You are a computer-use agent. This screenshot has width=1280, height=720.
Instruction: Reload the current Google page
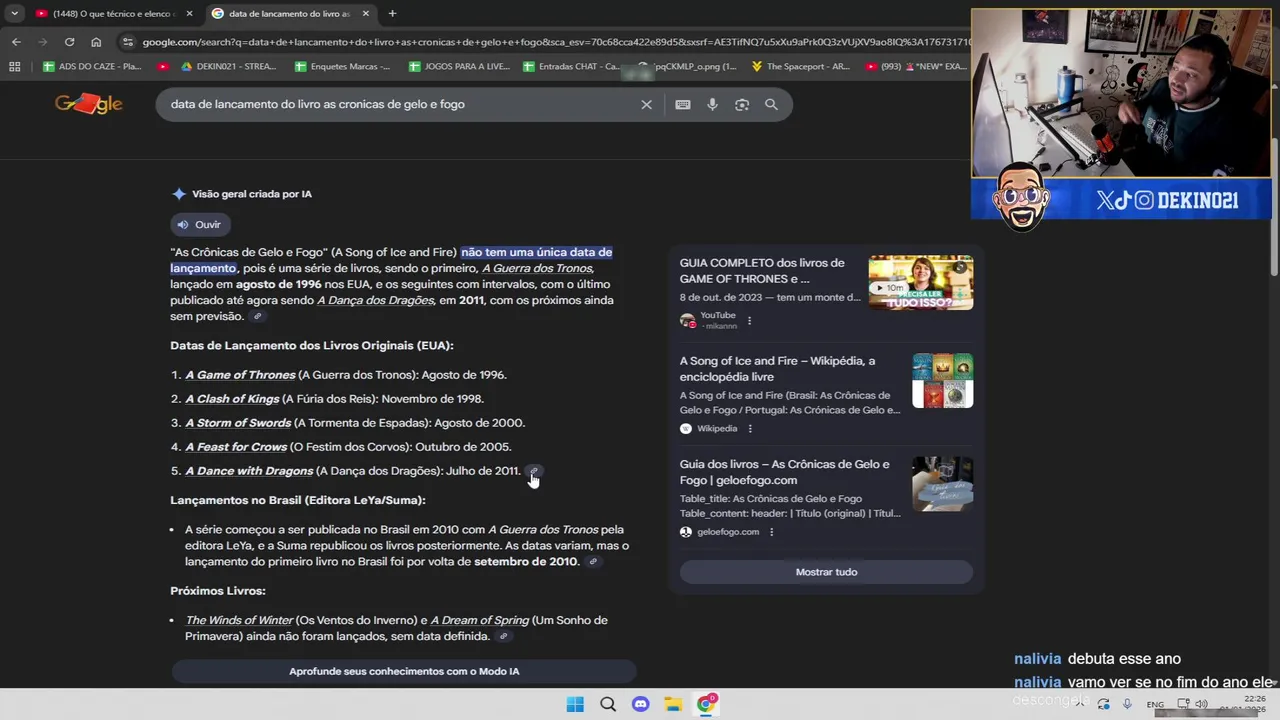69,42
